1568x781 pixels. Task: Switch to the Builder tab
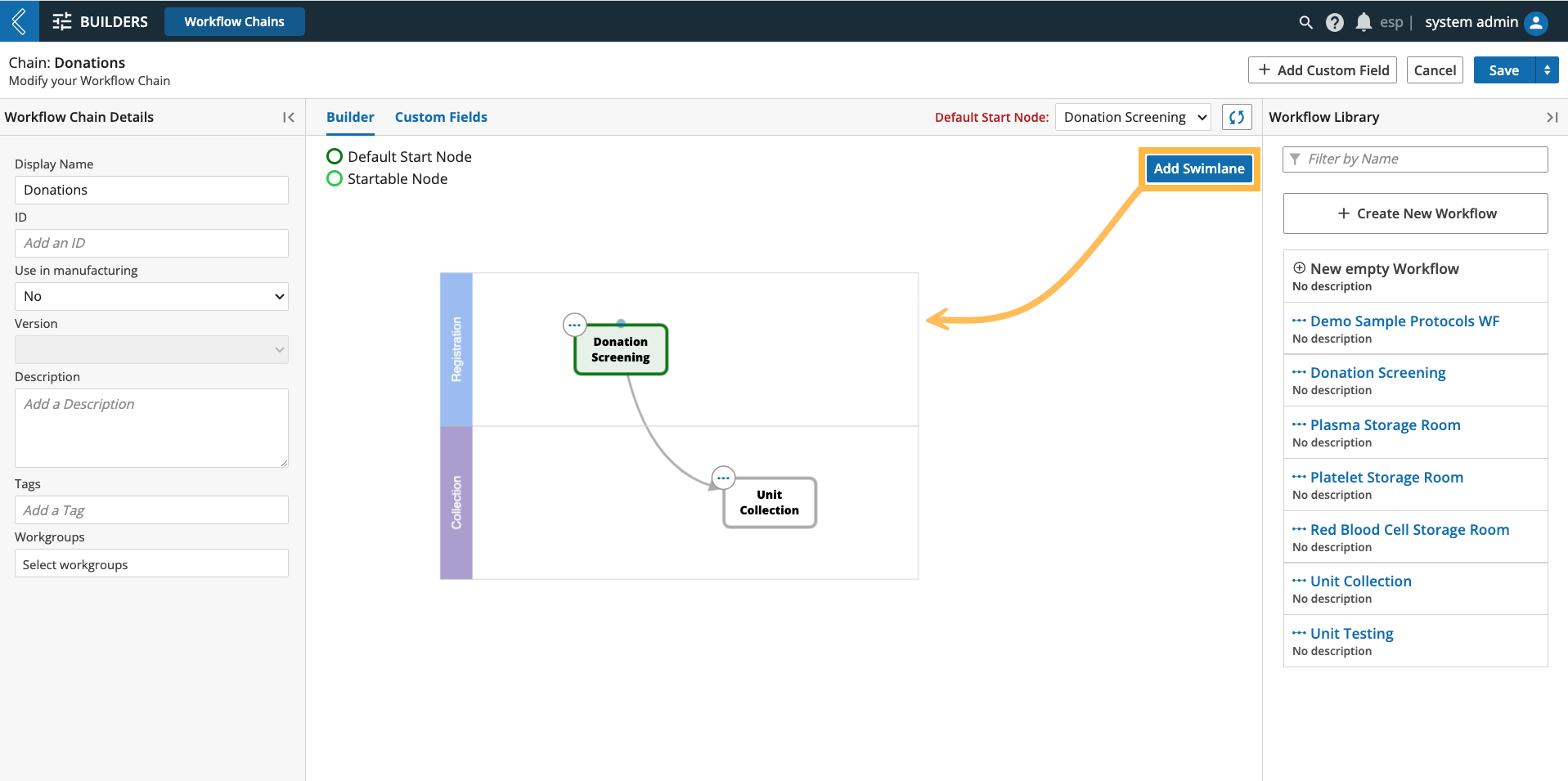tap(350, 117)
